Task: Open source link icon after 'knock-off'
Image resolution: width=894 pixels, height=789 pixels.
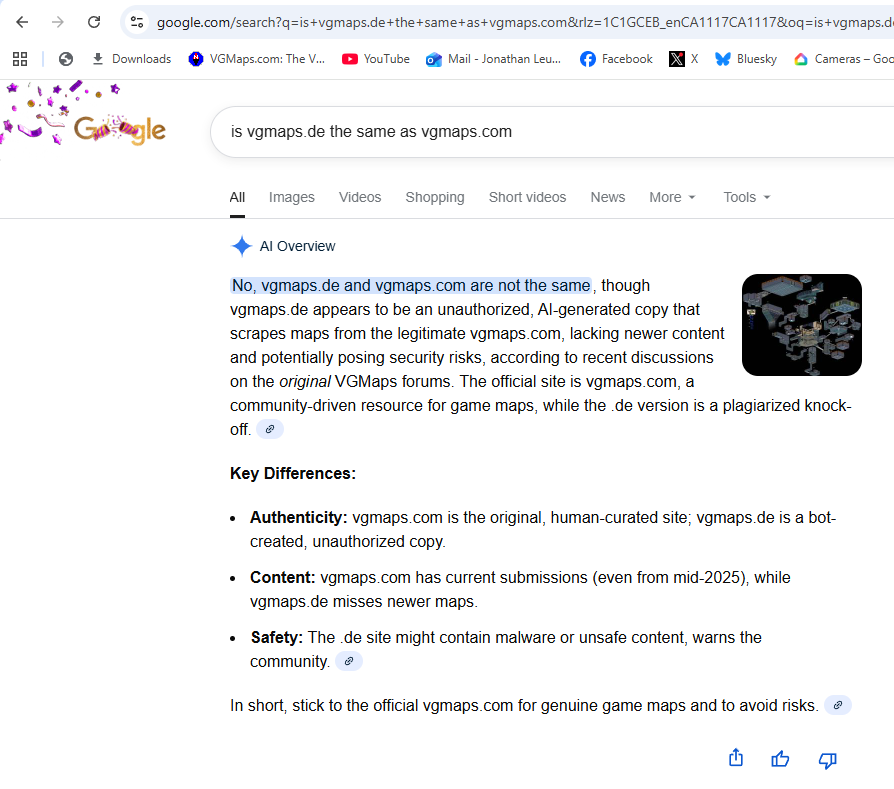Action: [270, 429]
